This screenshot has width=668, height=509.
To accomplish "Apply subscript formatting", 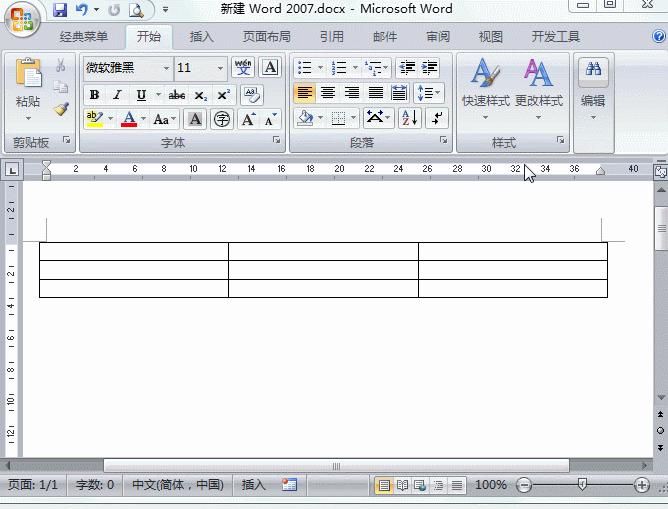I will [200, 95].
